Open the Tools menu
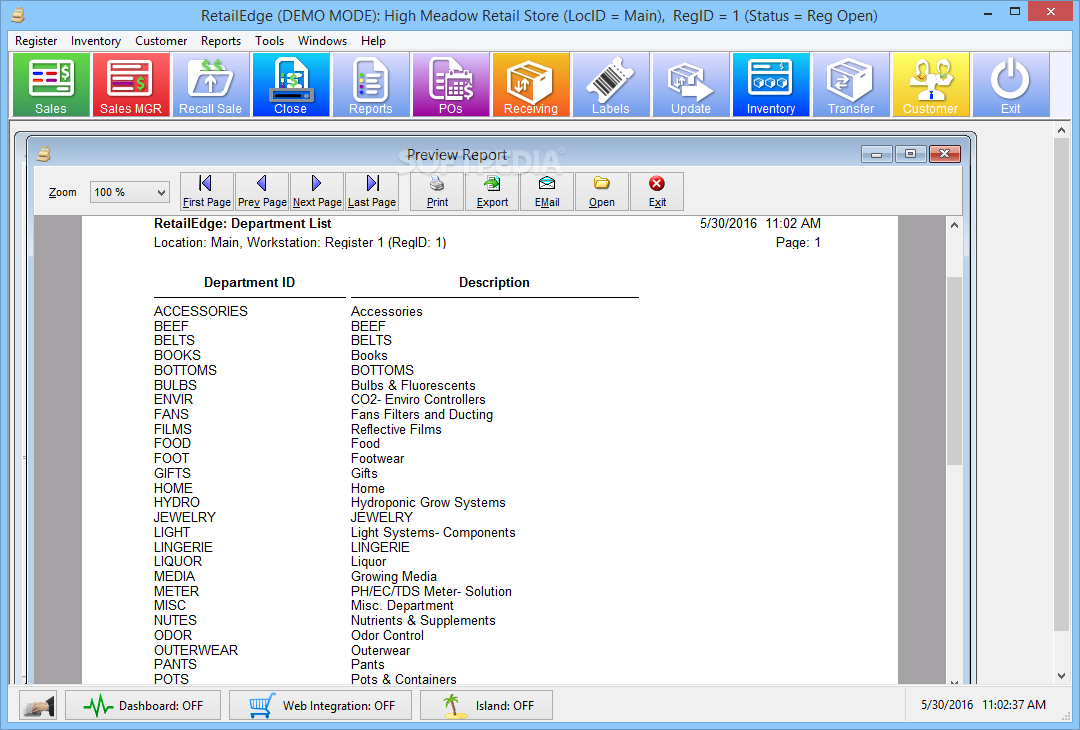The width and height of the screenshot is (1080, 730). click(269, 41)
